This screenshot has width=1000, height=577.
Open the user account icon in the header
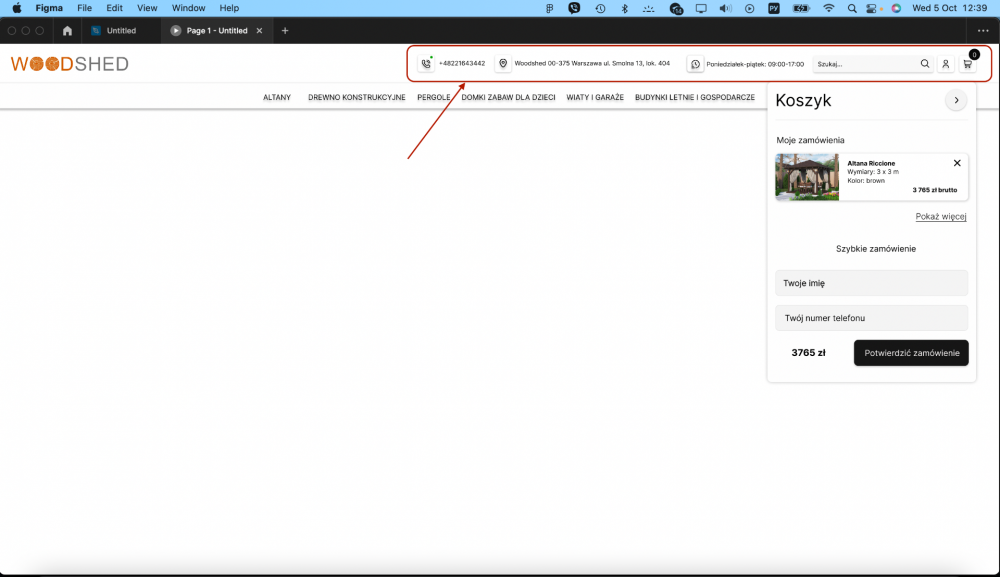pos(945,63)
